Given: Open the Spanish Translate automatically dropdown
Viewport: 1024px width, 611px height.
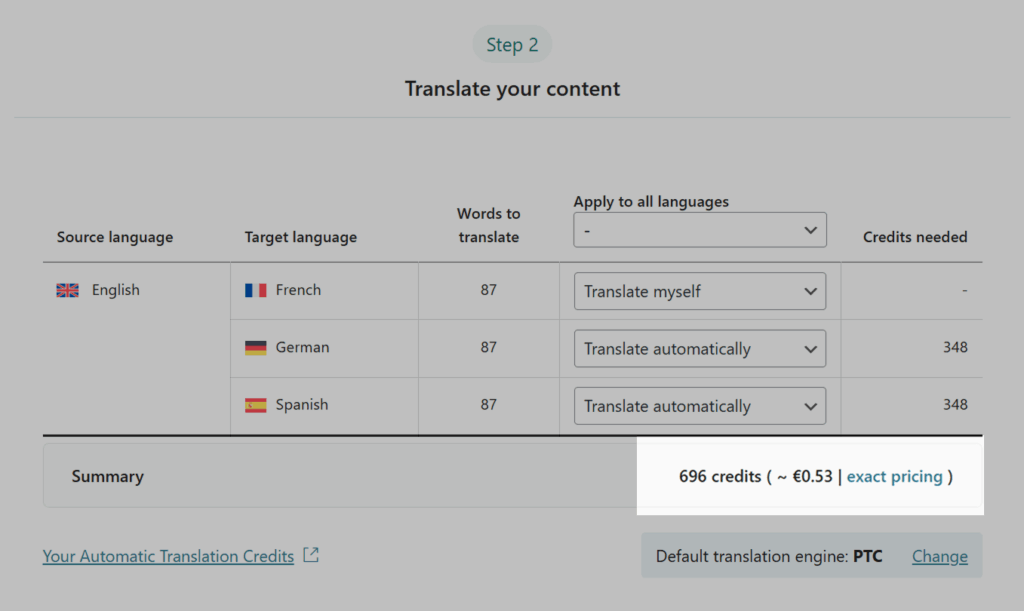Looking at the screenshot, I should [699, 406].
